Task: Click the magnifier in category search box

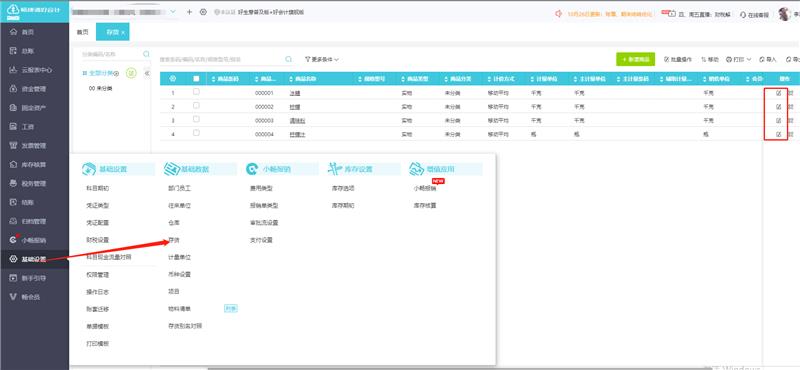Action: click(146, 54)
